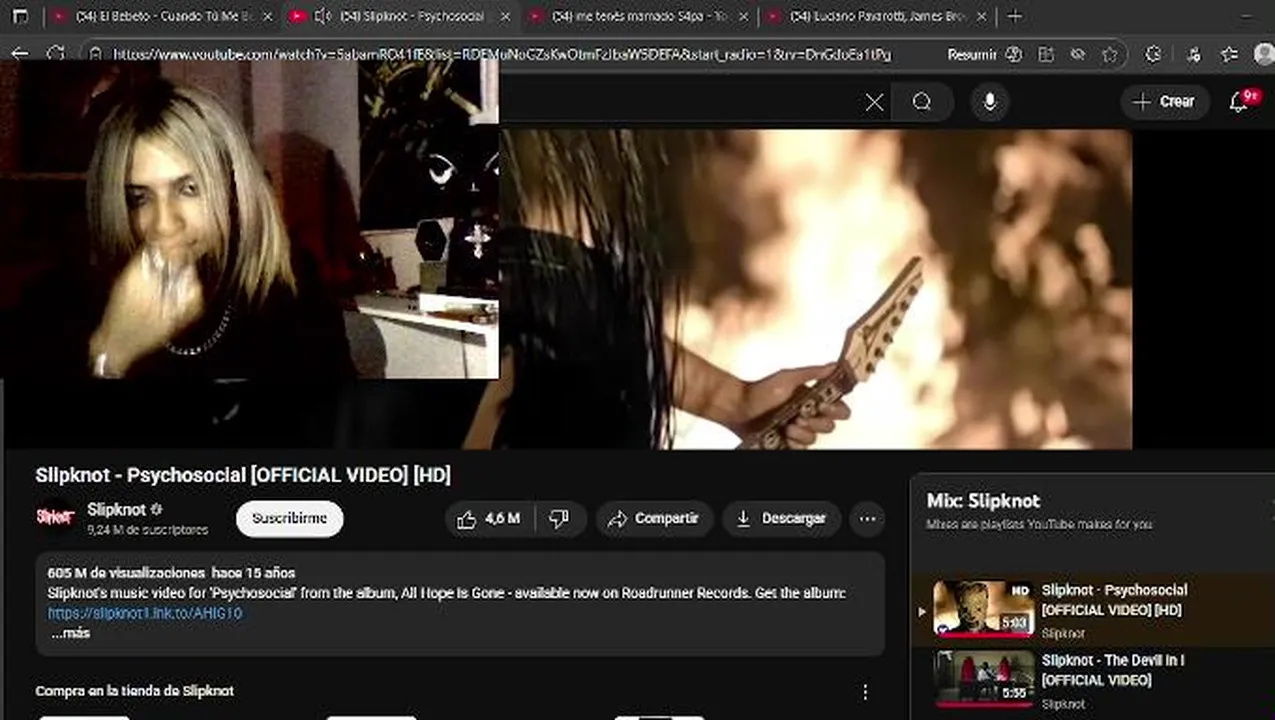Click the Compartir button
1275x720 pixels.
click(654, 519)
